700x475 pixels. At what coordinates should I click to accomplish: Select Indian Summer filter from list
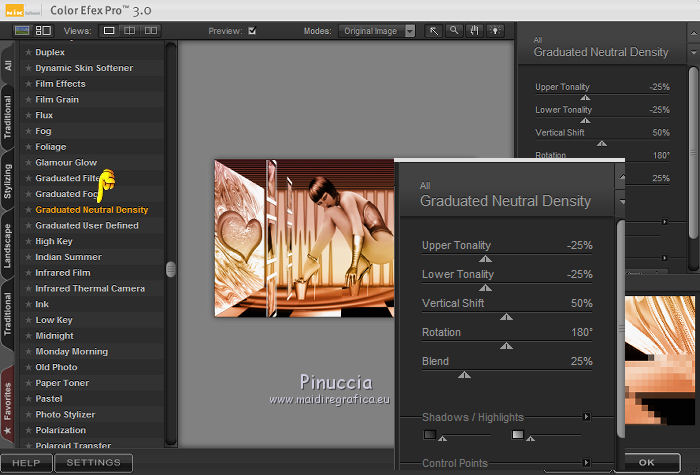(x=71, y=257)
